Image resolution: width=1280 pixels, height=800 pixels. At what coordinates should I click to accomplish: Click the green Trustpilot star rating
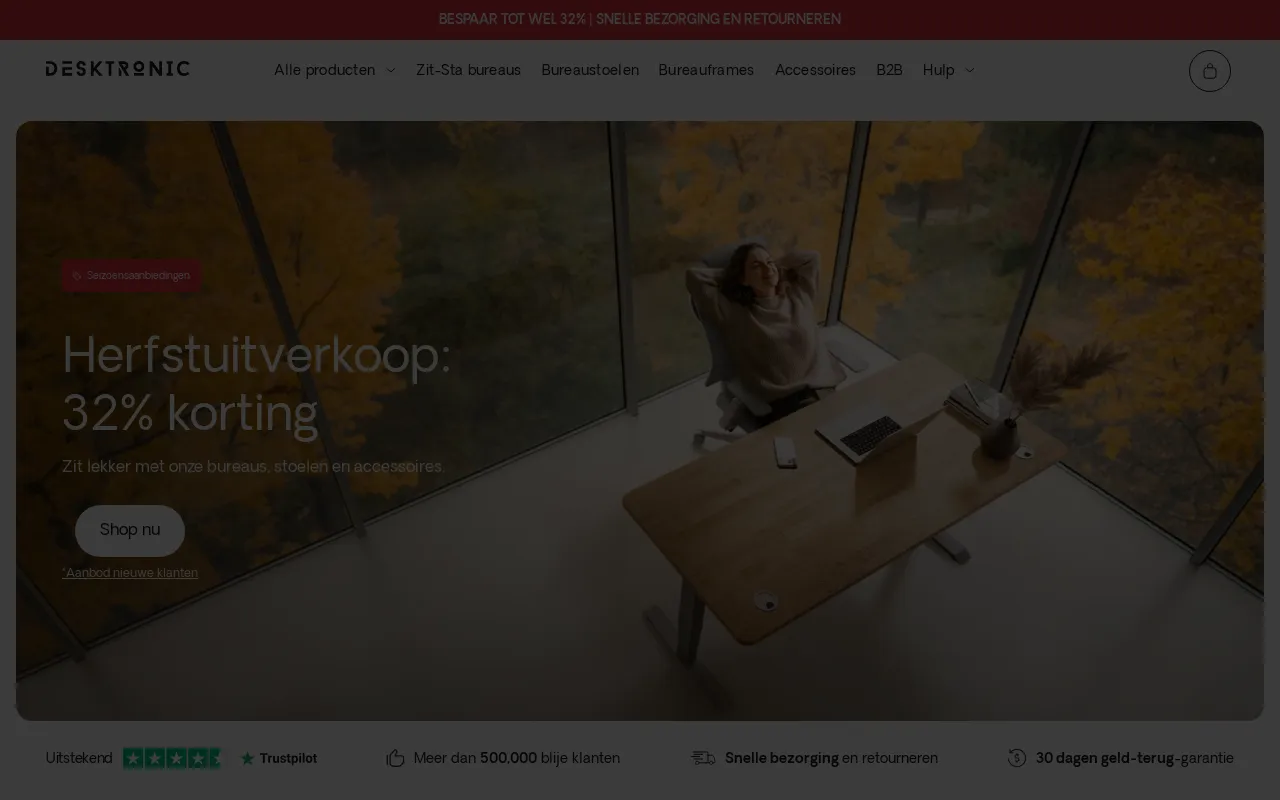[172, 758]
